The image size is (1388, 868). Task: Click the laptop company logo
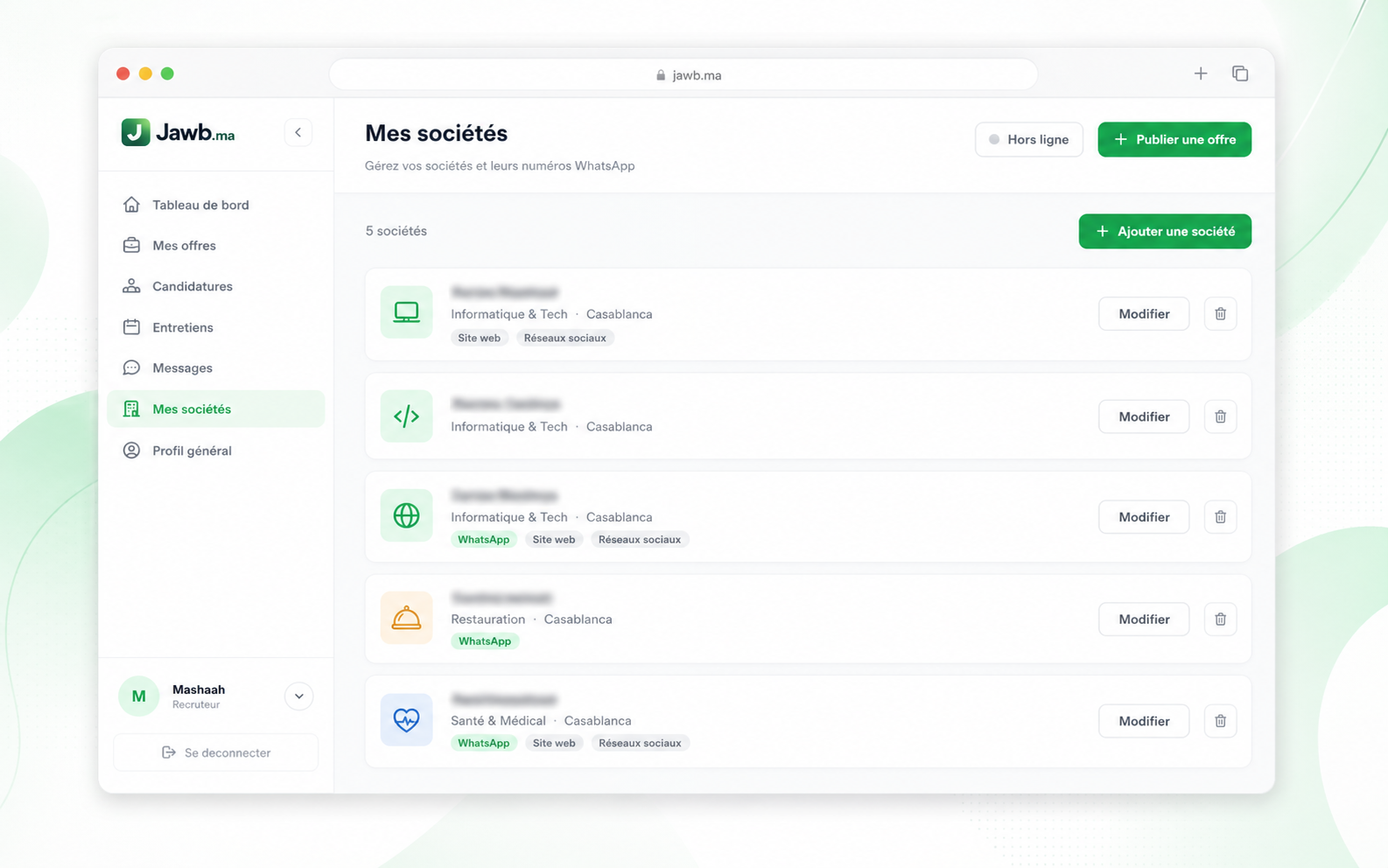point(406,311)
